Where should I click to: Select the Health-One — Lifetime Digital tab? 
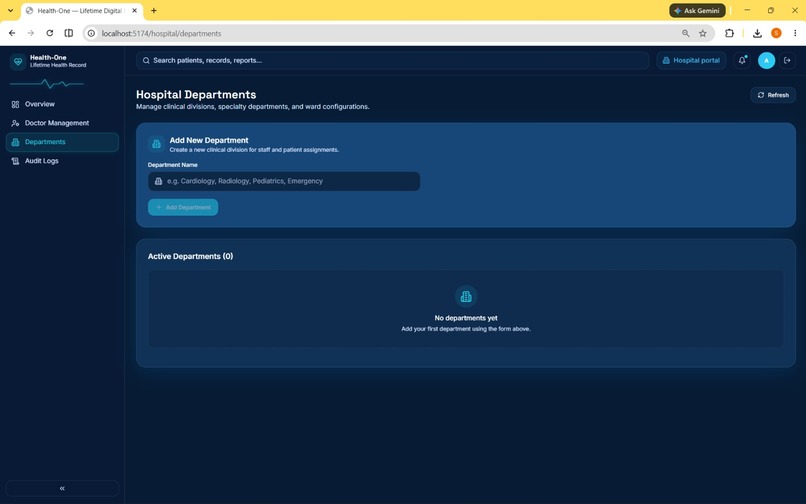pos(80,11)
